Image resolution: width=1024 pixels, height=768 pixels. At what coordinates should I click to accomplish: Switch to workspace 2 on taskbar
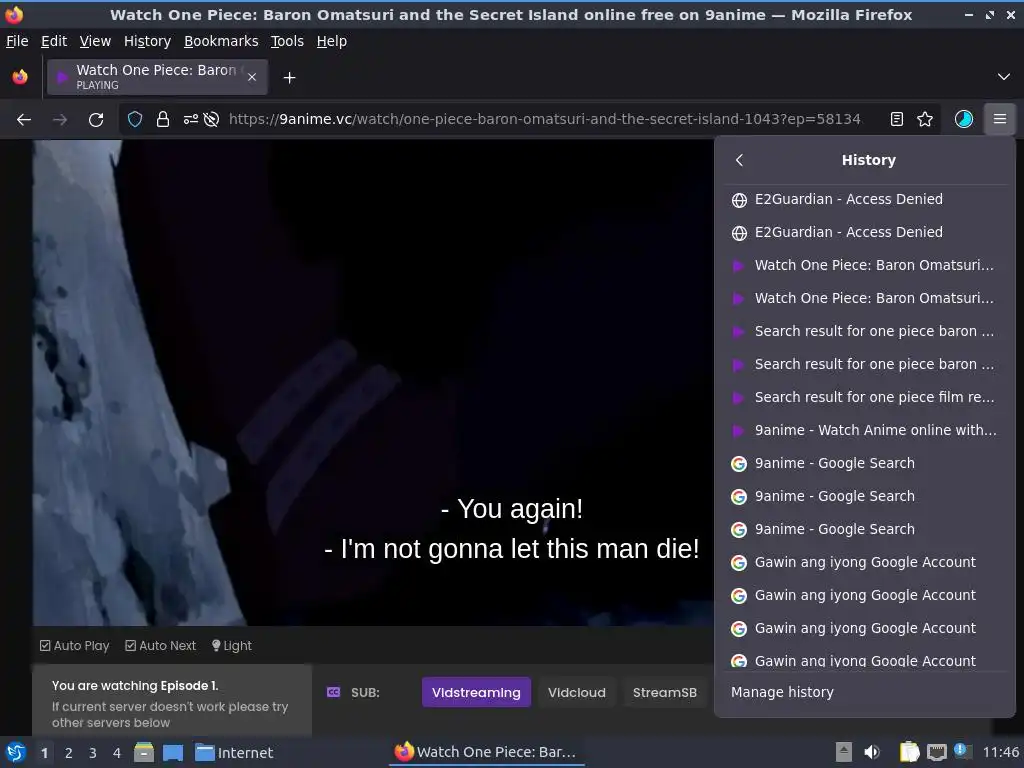(x=69, y=753)
